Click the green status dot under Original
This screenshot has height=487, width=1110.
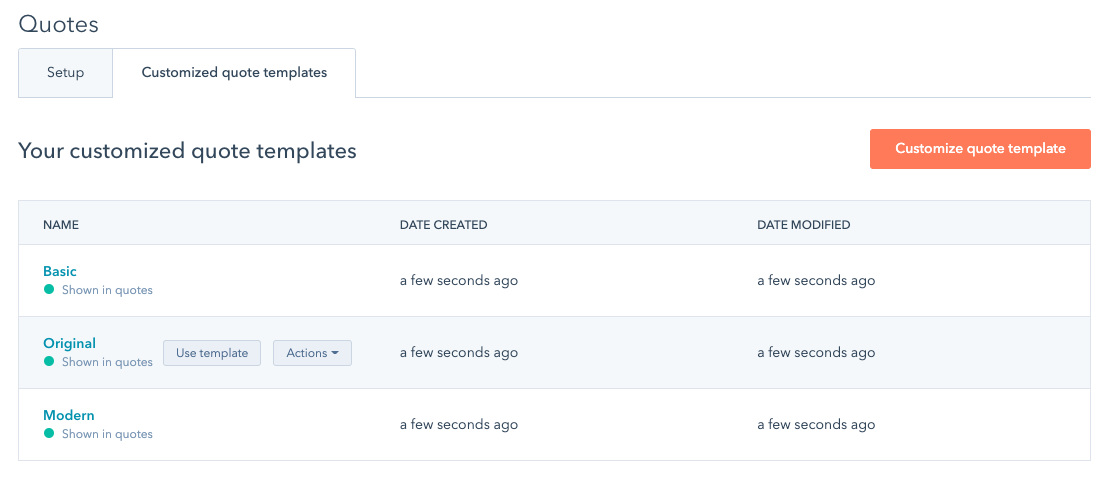click(x=48, y=362)
